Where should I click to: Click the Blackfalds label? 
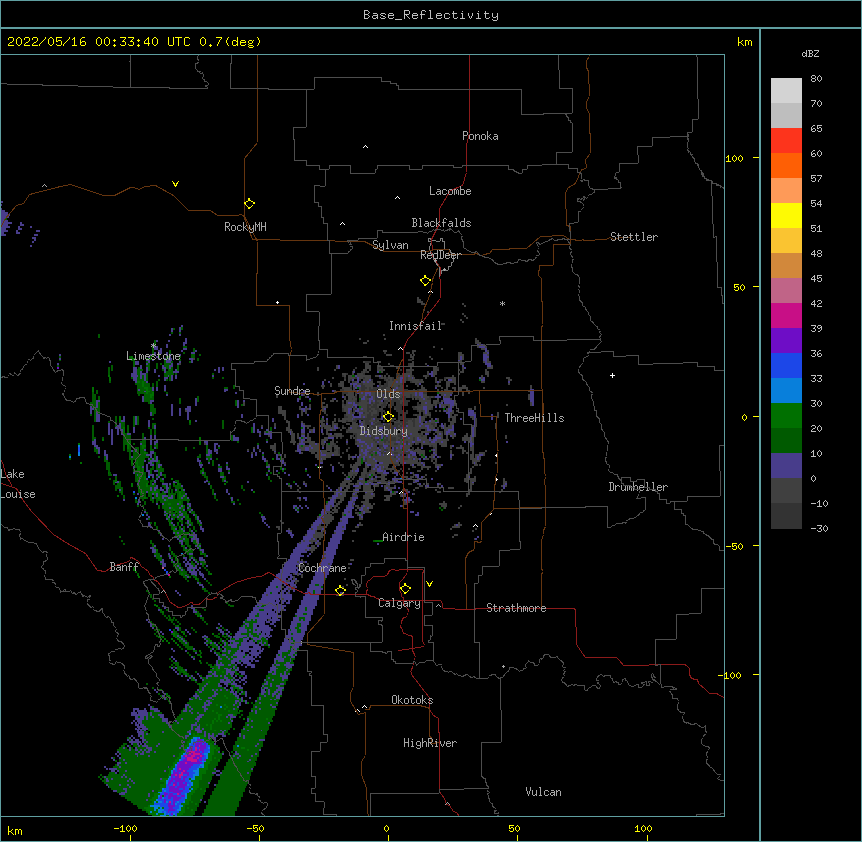[x=441, y=223]
